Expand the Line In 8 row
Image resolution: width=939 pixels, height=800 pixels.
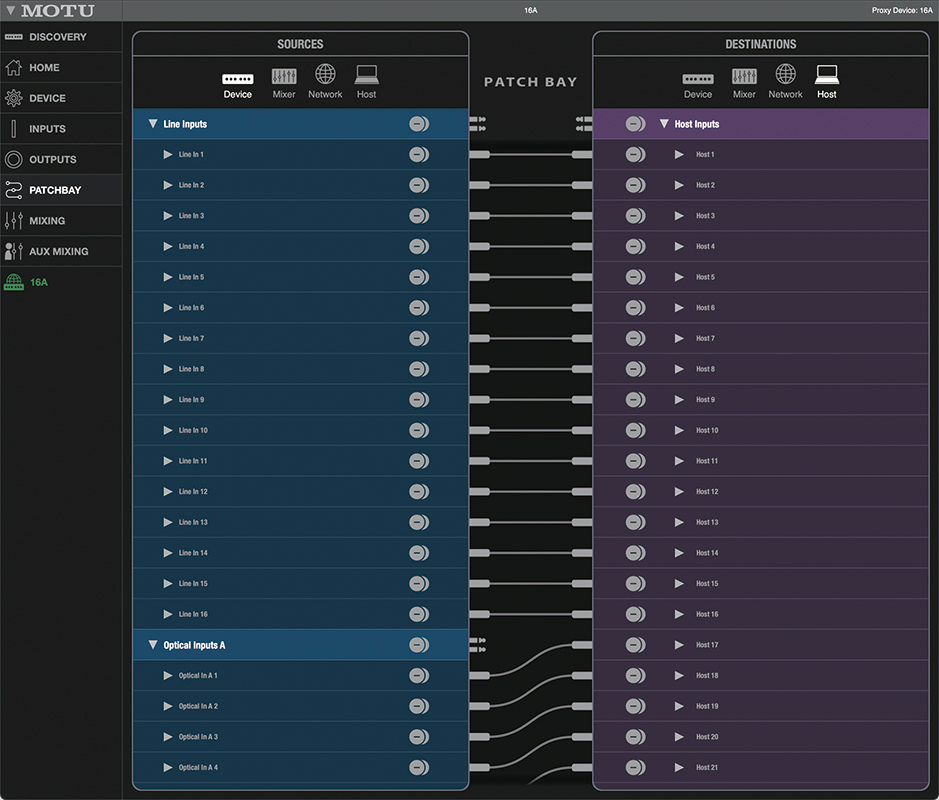(x=168, y=369)
